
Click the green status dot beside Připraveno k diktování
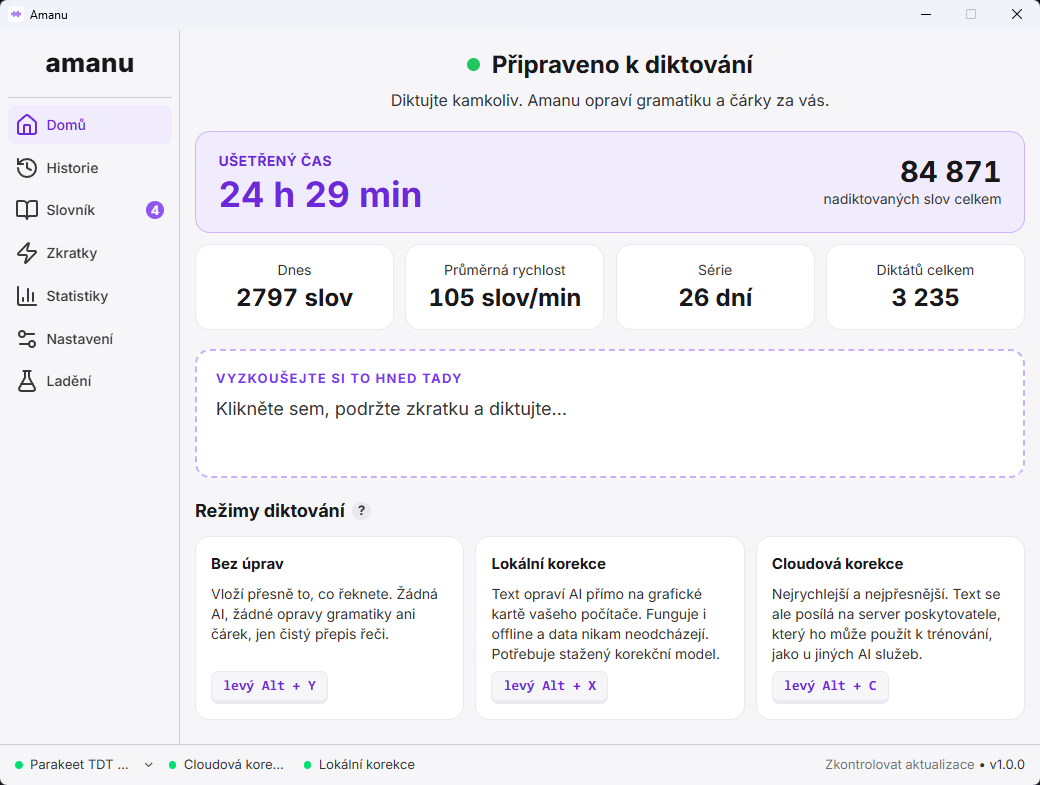[x=473, y=64]
